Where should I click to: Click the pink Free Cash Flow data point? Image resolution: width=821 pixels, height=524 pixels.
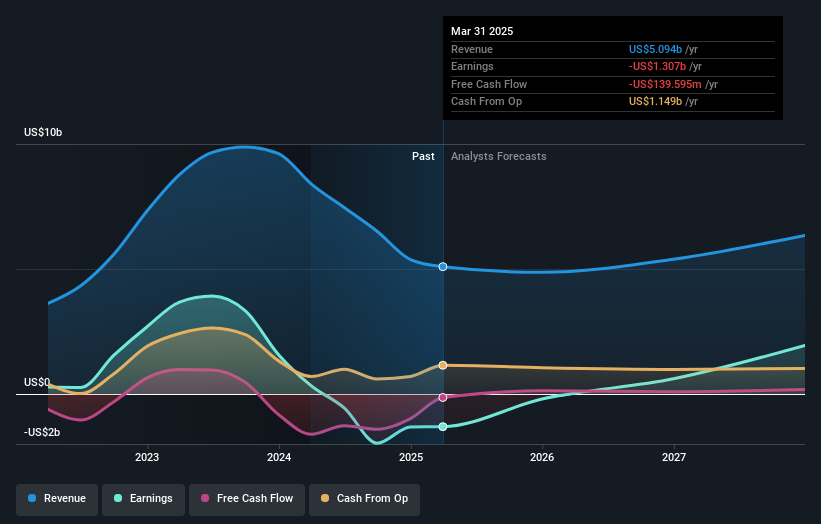(443, 398)
